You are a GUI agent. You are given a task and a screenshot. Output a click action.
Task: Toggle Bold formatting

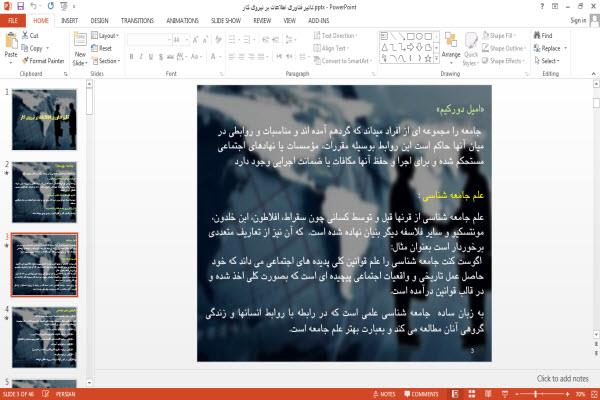coord(132,57)
